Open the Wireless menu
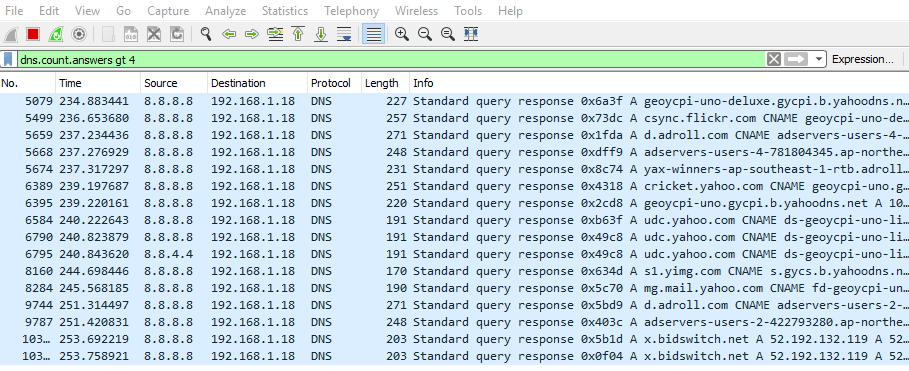 tap(417, 10)
